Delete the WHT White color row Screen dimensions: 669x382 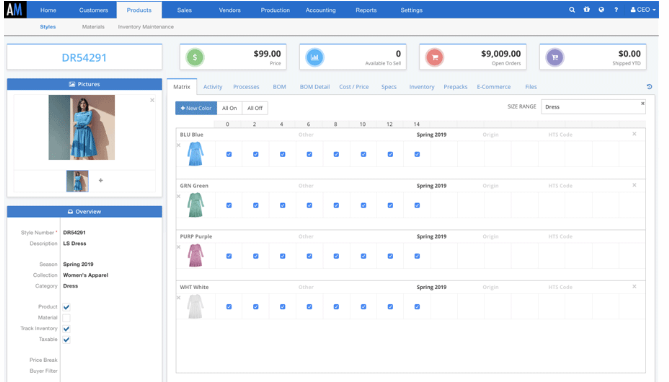634,286
